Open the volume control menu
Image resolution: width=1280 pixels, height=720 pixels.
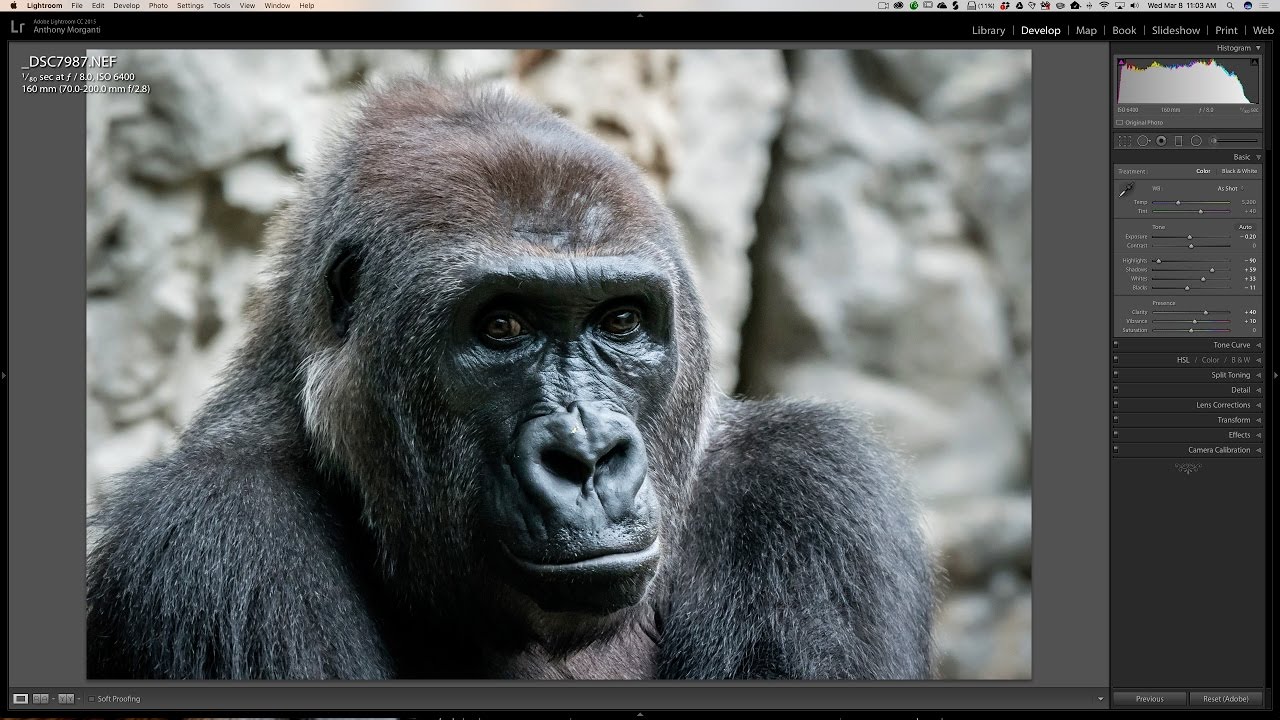(x=1134, y=6)
